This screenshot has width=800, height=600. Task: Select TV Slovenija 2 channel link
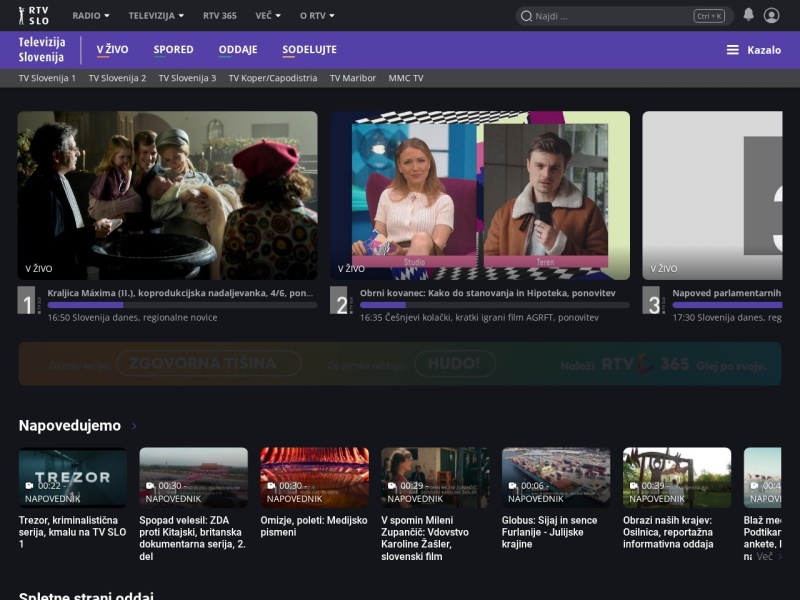coord(117,78)
